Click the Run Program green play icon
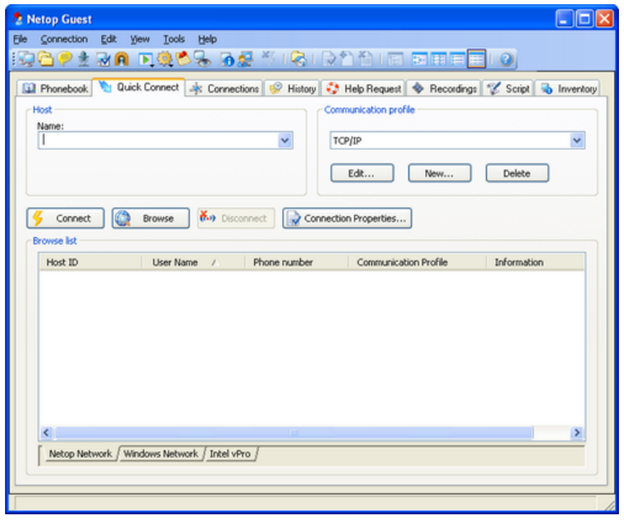This screenshot has width=624, height=521. click(x=146, y=59)
